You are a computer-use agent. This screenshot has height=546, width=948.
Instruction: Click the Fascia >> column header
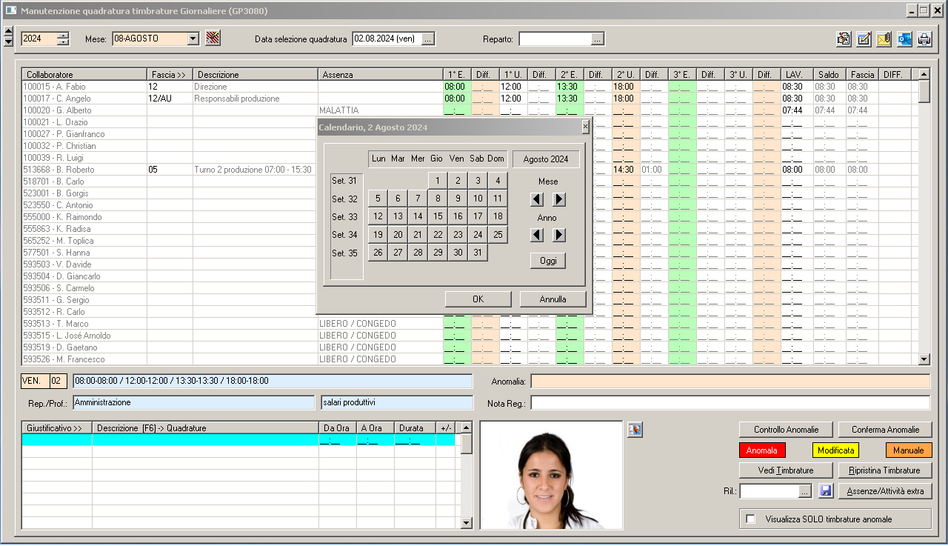(169, 75)
